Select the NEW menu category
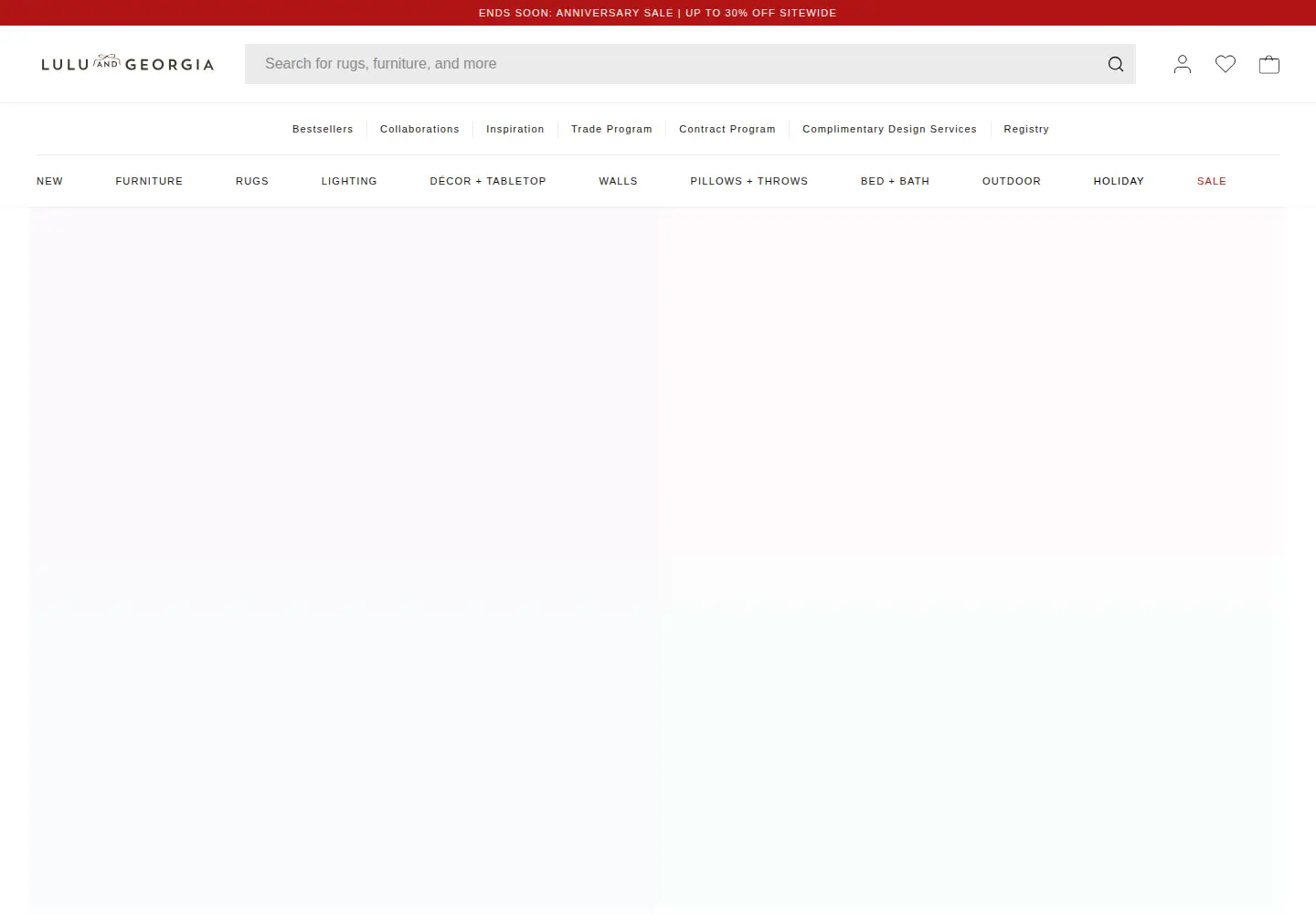 click(50, 181)
